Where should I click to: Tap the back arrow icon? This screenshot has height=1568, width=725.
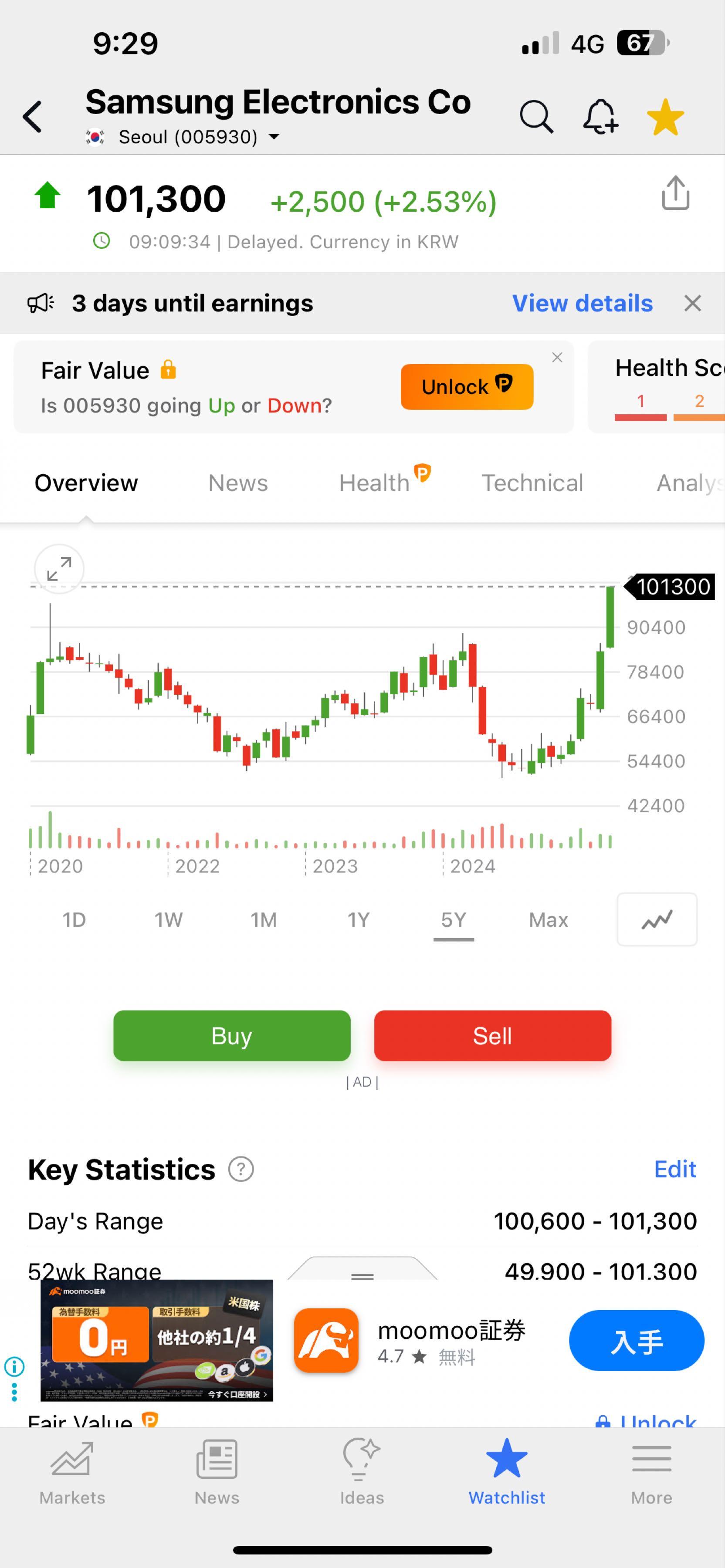pos(33,116)
